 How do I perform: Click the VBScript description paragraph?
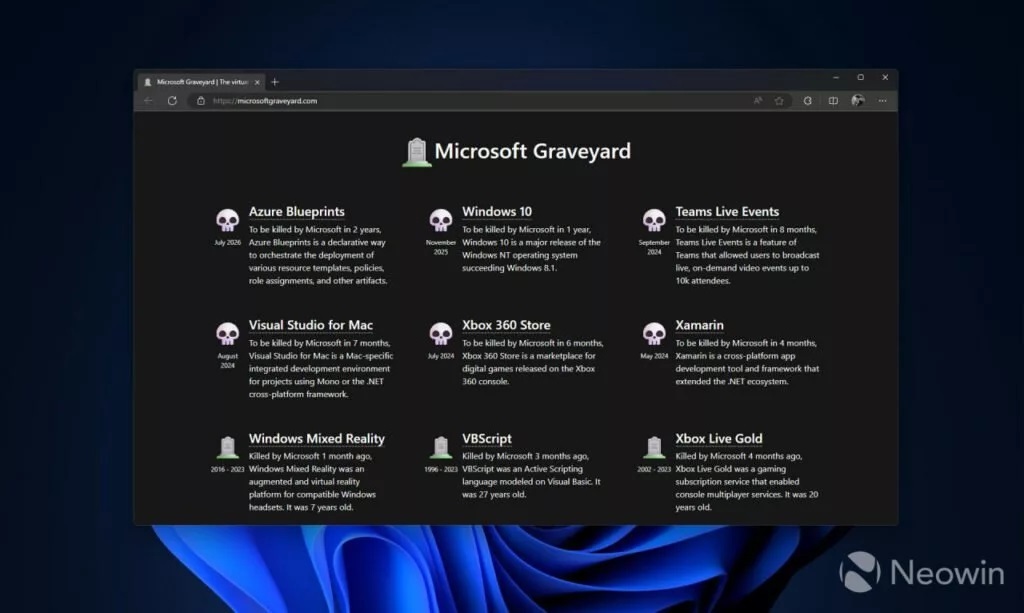point(532,475)
